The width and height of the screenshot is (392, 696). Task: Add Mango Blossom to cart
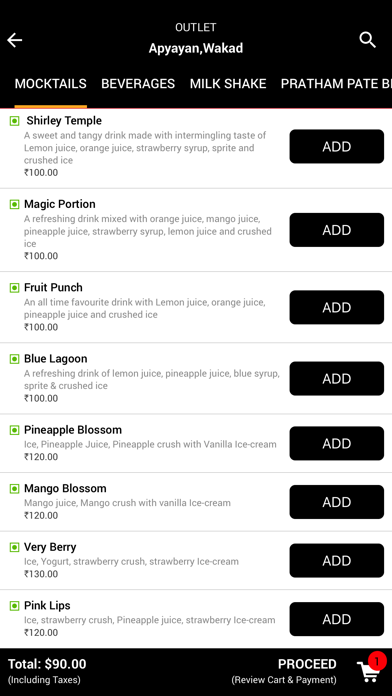click(337, 502)
